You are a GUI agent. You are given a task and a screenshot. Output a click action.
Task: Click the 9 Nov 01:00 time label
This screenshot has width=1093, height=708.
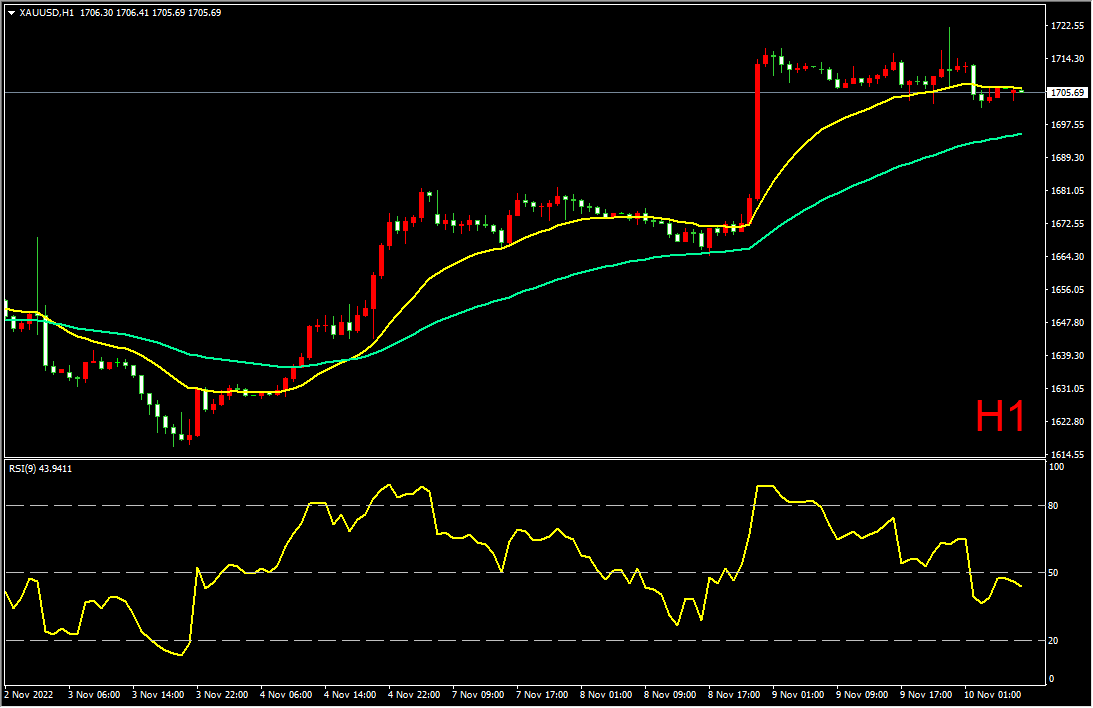pos(798,695)
